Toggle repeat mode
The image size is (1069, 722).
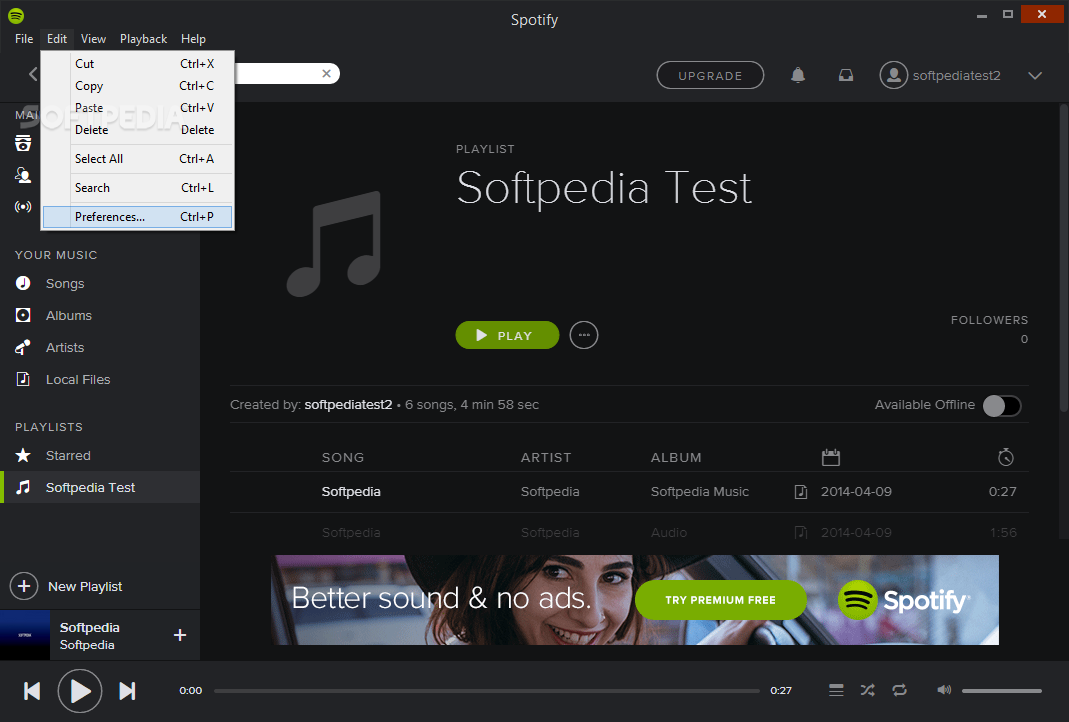(899, 690)
